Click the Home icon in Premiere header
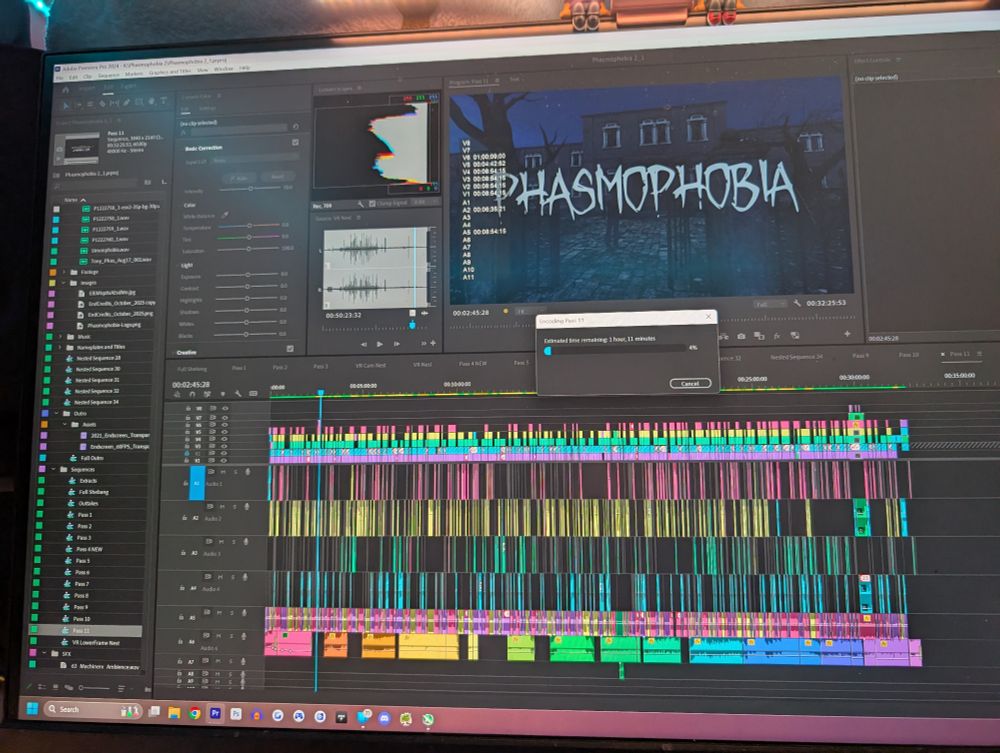 tap(66, 89)
